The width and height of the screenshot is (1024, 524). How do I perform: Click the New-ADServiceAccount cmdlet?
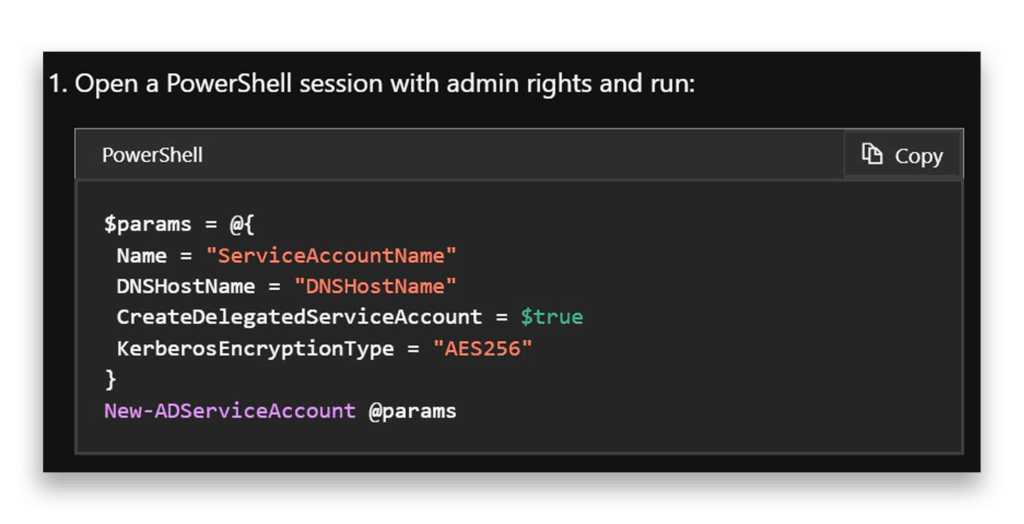pyautogui.click(x=229, y=410)
